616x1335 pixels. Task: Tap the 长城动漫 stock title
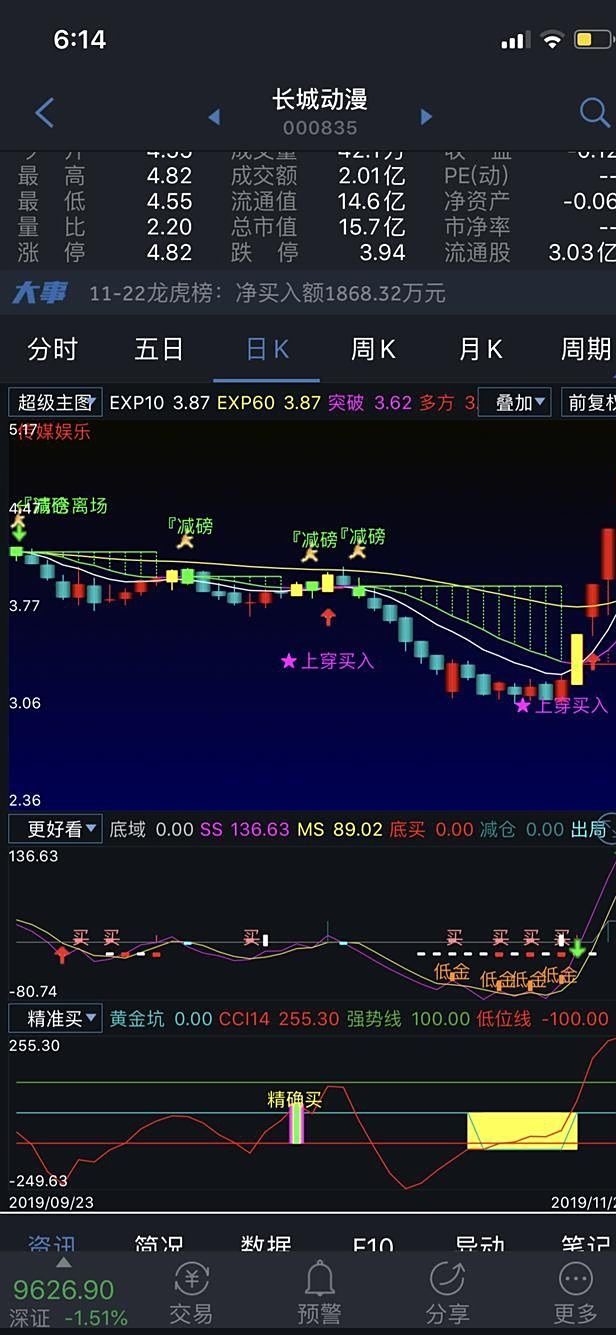pos(320,99)
